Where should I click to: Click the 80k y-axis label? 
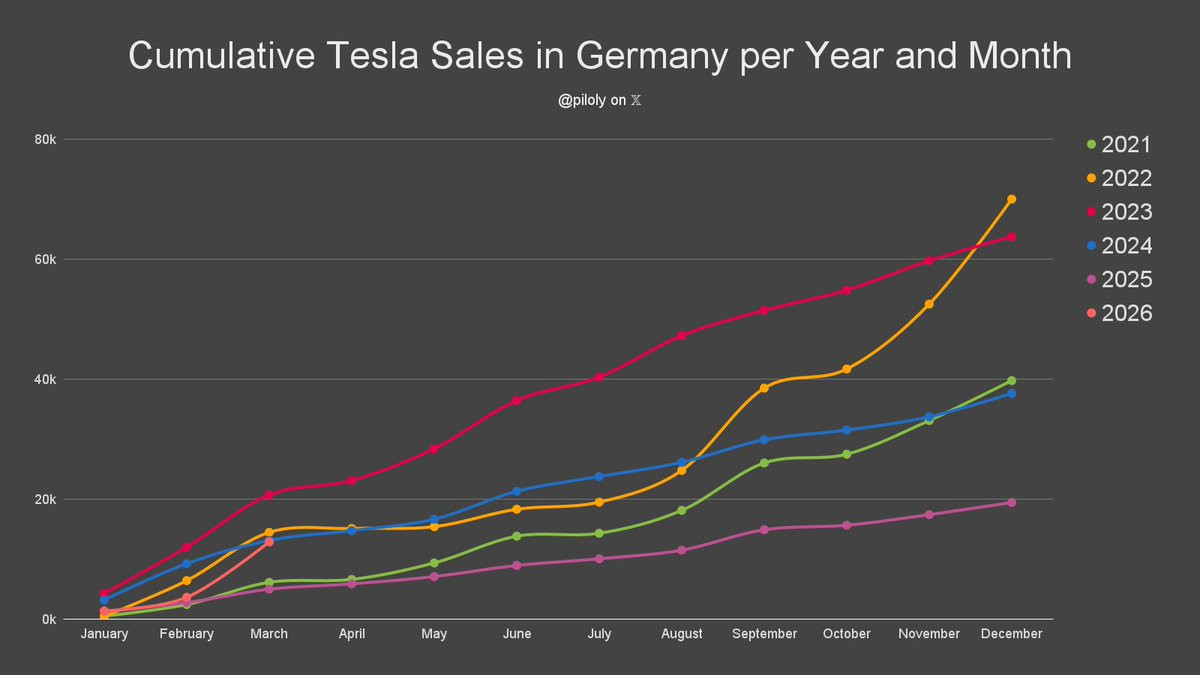click(x=43, y=140)
